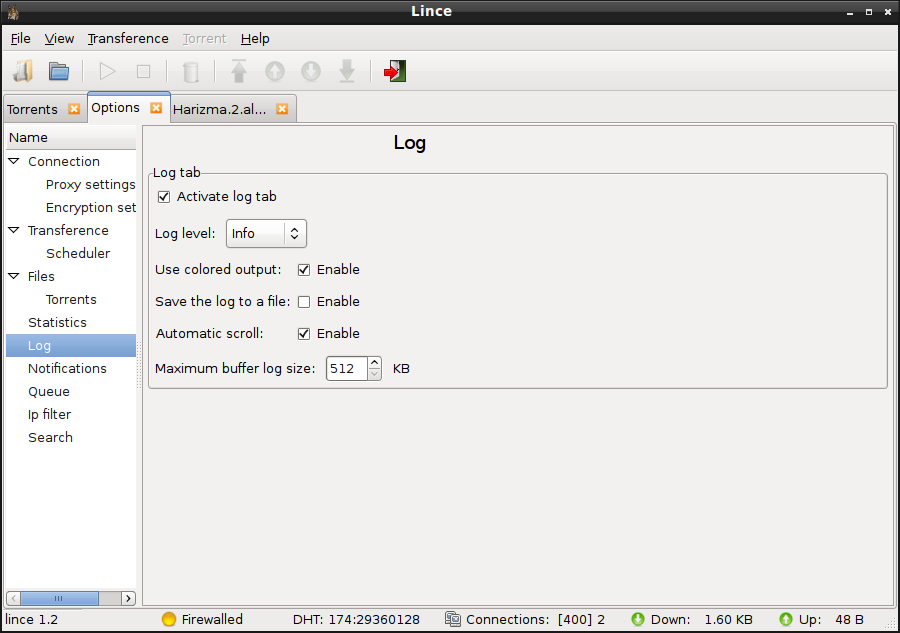Focus the maximum buffer log size field

click(x=347, y=368)
